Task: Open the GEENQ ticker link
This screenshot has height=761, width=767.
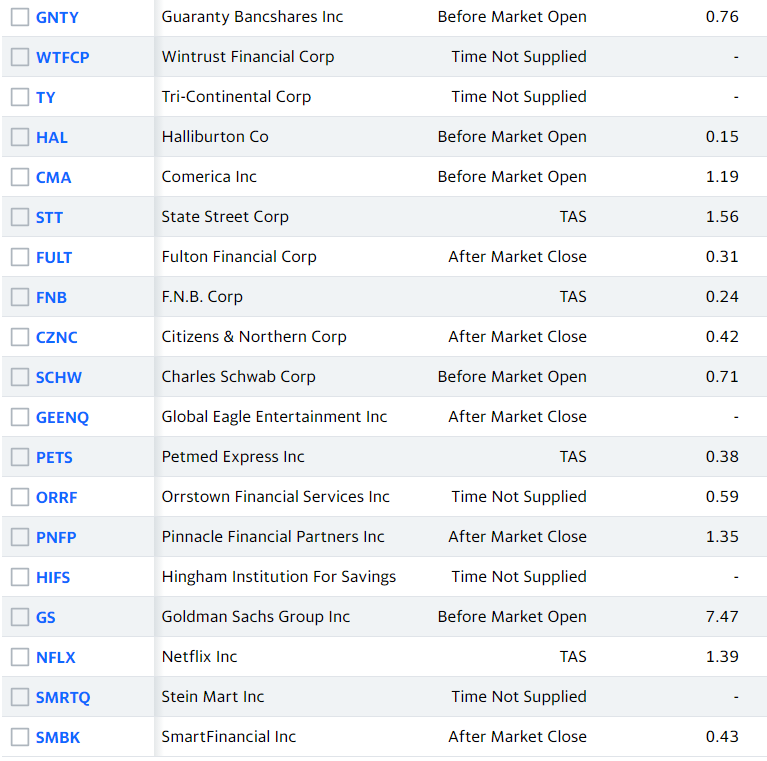Action: coord(63,418)
